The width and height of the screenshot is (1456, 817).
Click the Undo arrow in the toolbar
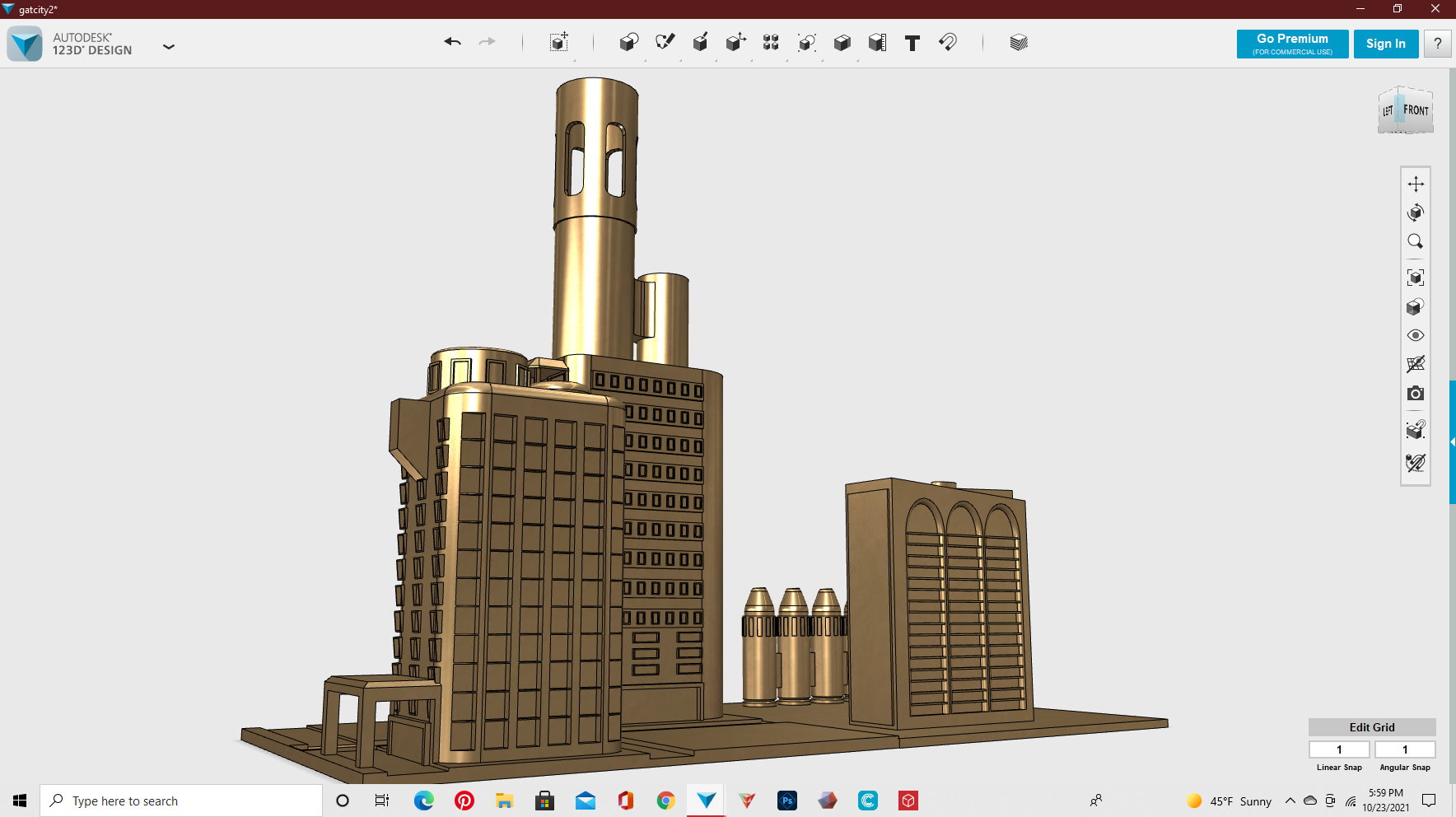click(x=452, y=42)
